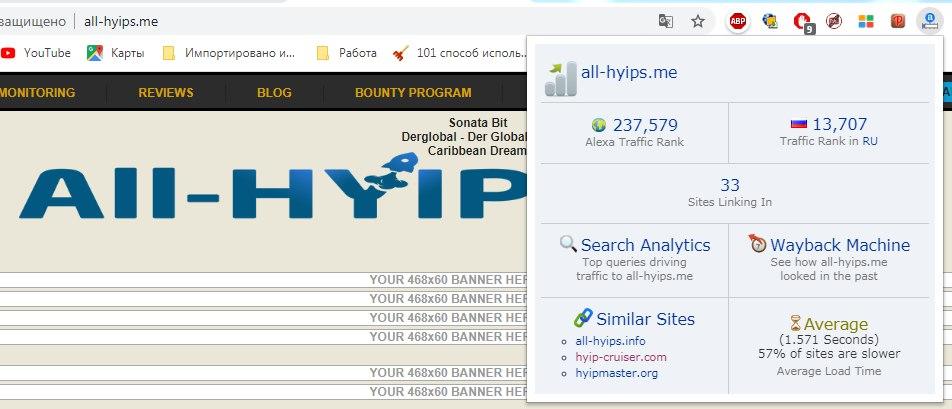Click the 237,579 Alexa Traffic Rank value
952x409 pixels.
(x=645, y=125)
